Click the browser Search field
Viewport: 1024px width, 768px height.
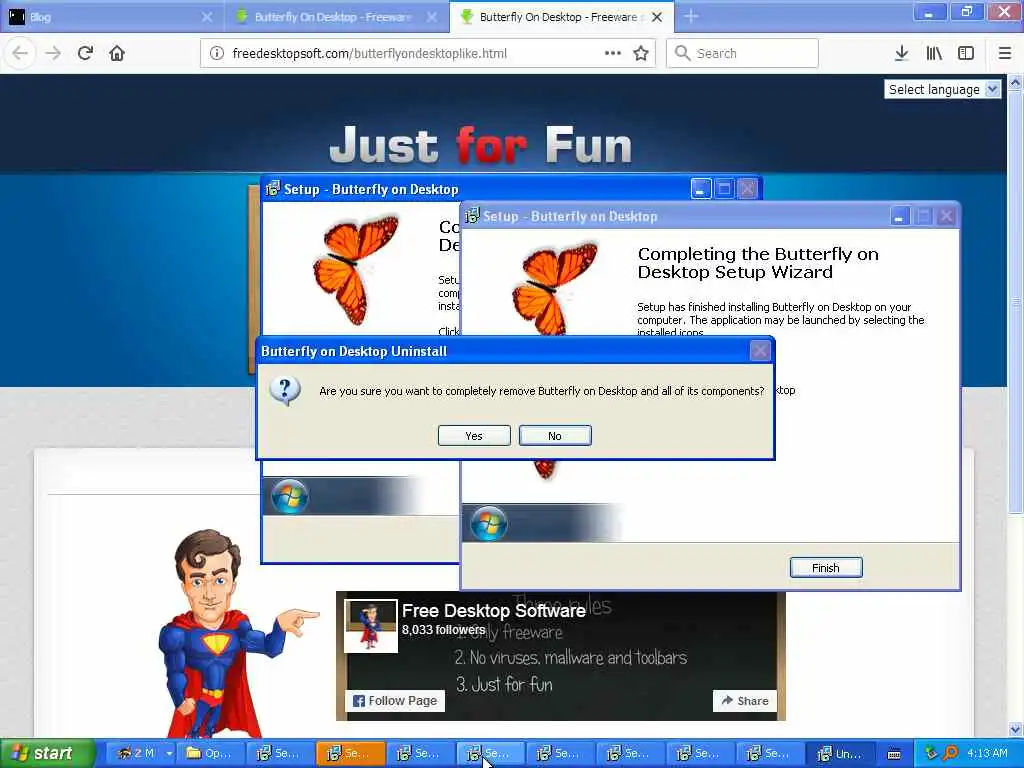tap(742, 53)
